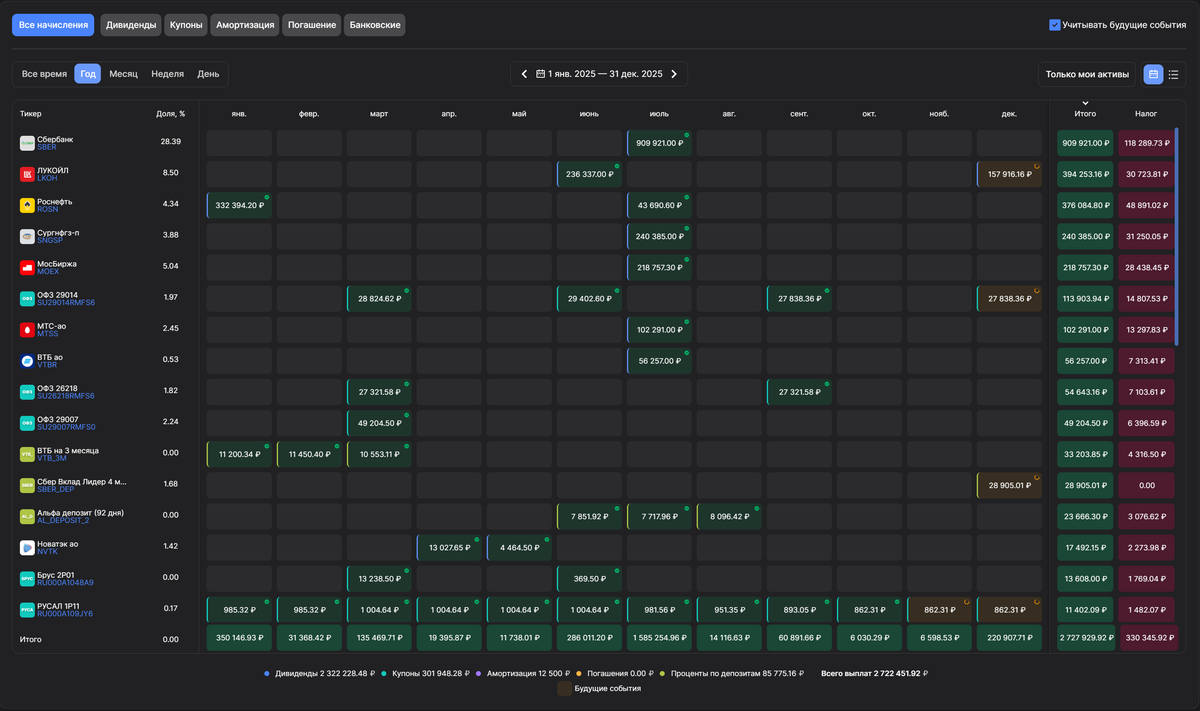Click the MosBirzha ticker logo
1200x711 pixels.
27,267
